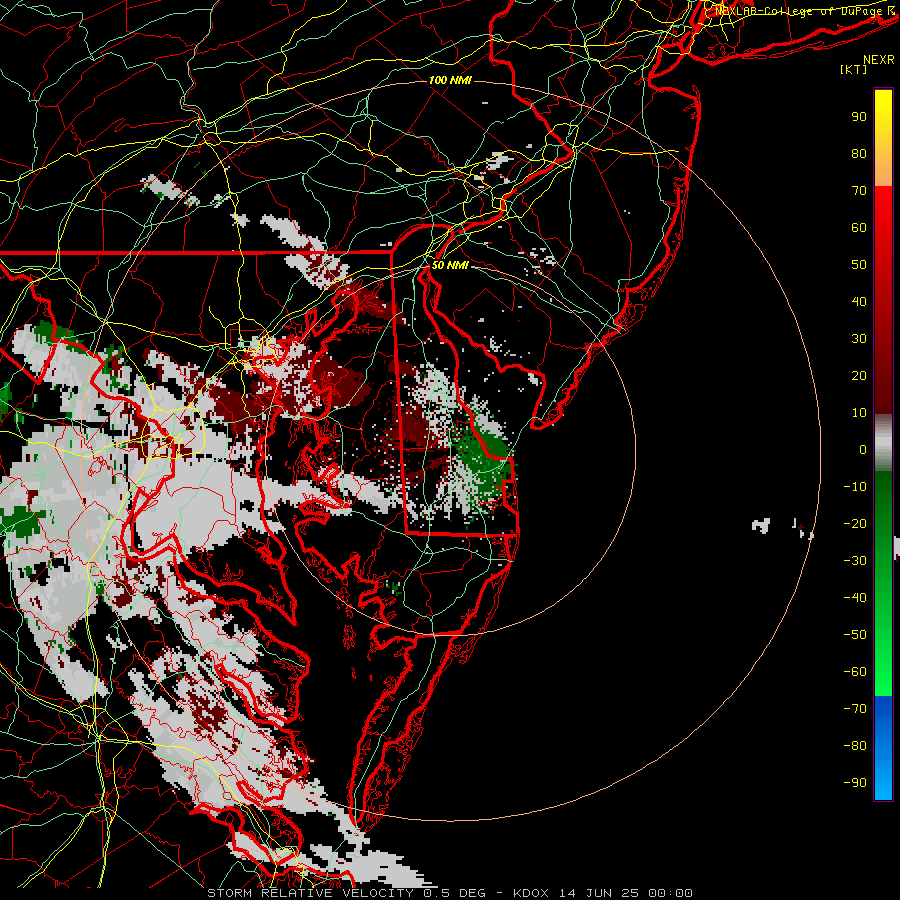Click the positive 40 knot scale label
This screenshot has width=900, height=900.
click(x=859, y=301)
